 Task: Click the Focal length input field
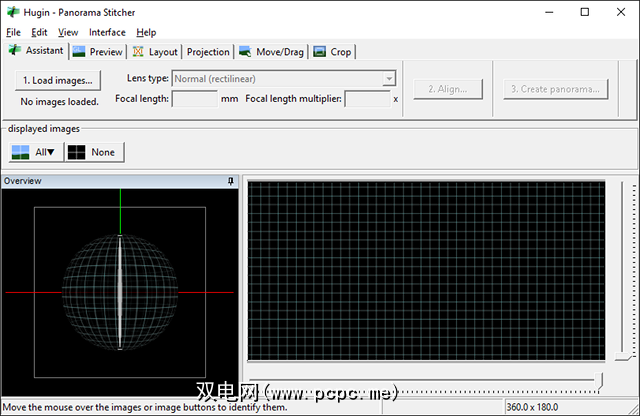coord(195,99)
